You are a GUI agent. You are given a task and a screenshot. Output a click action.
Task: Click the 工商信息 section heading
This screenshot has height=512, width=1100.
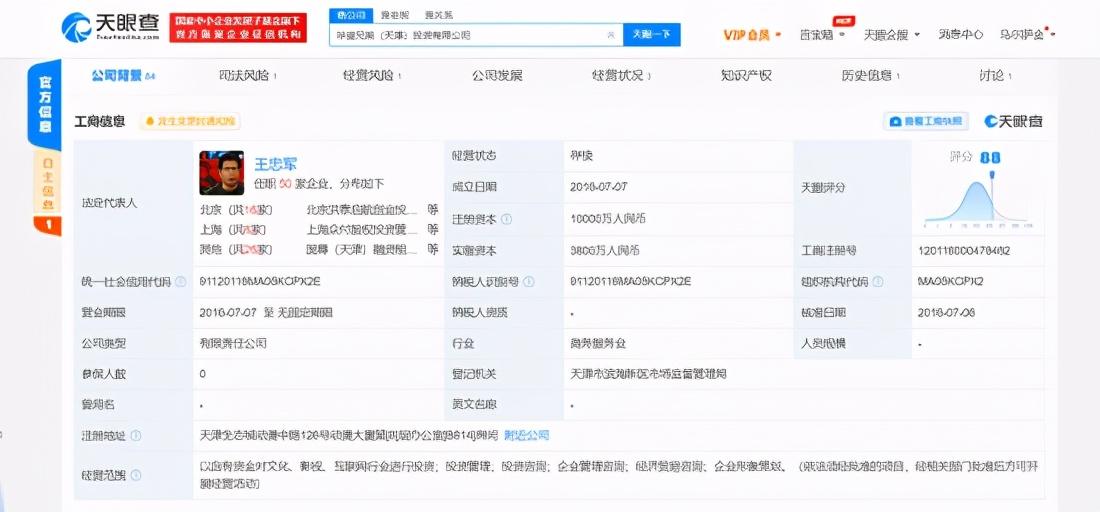(100, 121)
